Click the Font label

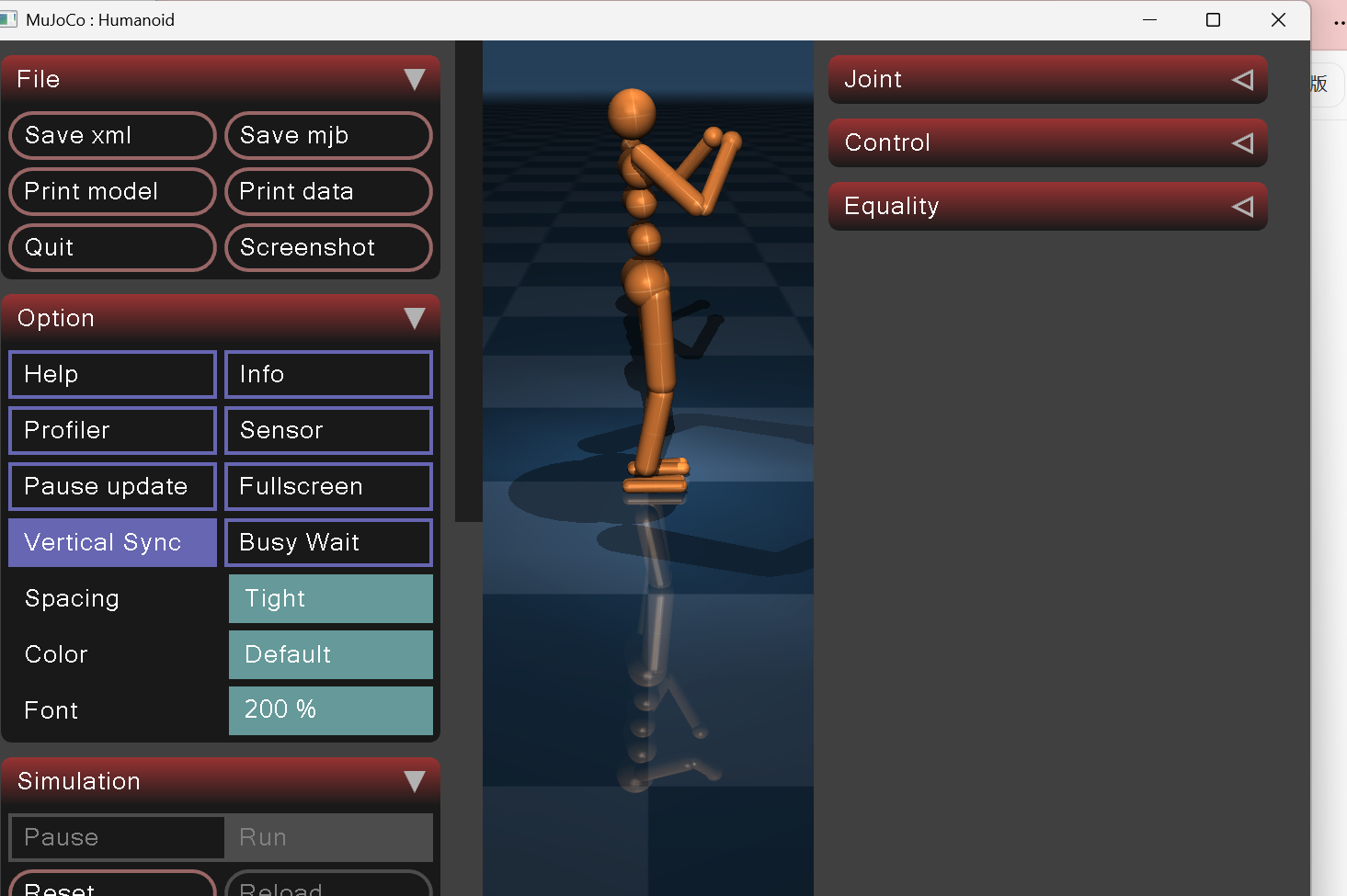pos(51,710)
